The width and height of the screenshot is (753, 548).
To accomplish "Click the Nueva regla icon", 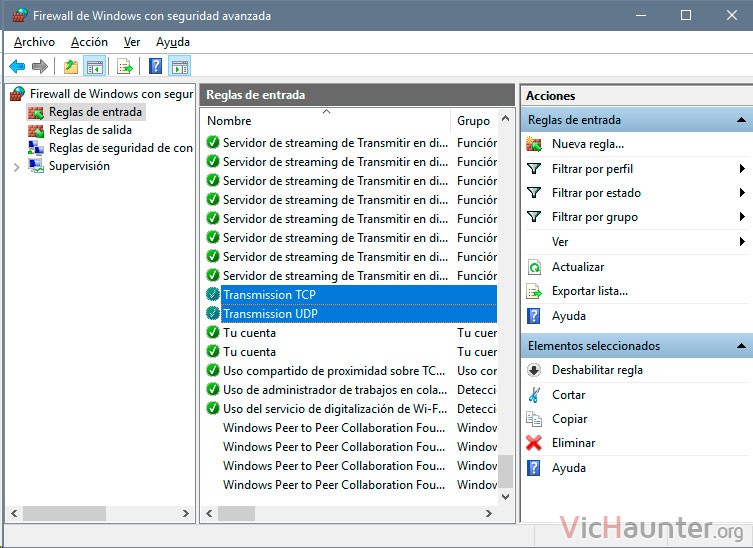I will click(534, 144).
